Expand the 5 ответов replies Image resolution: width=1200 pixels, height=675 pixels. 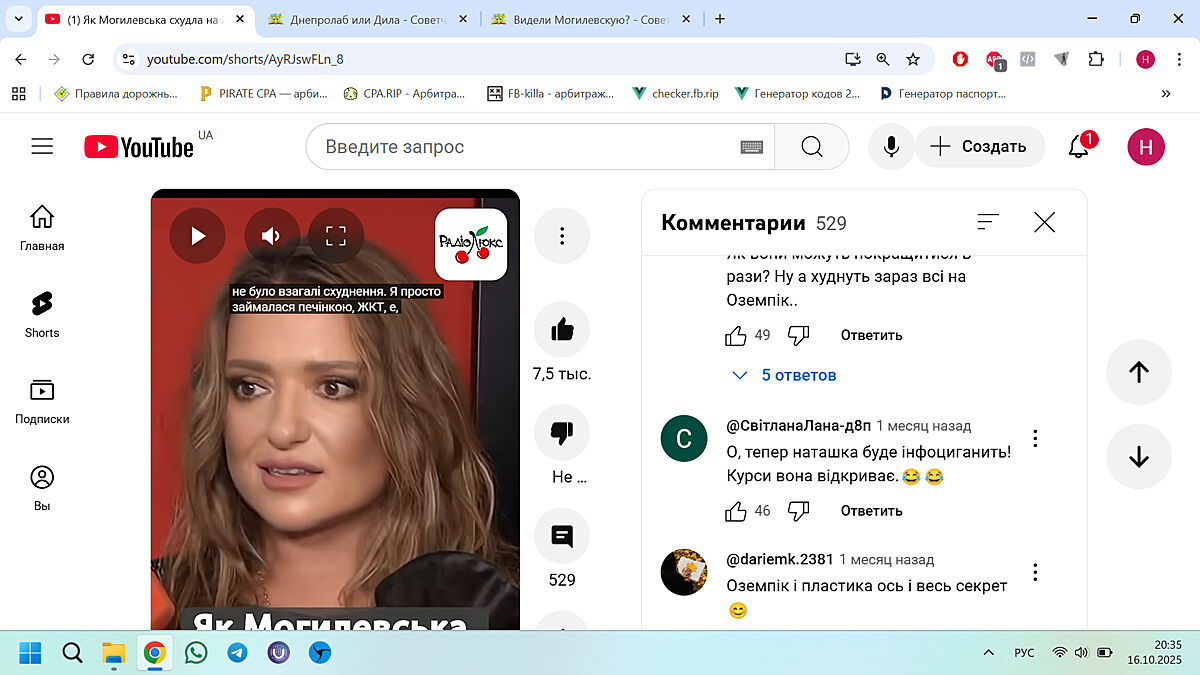click(x=785, y=375)
